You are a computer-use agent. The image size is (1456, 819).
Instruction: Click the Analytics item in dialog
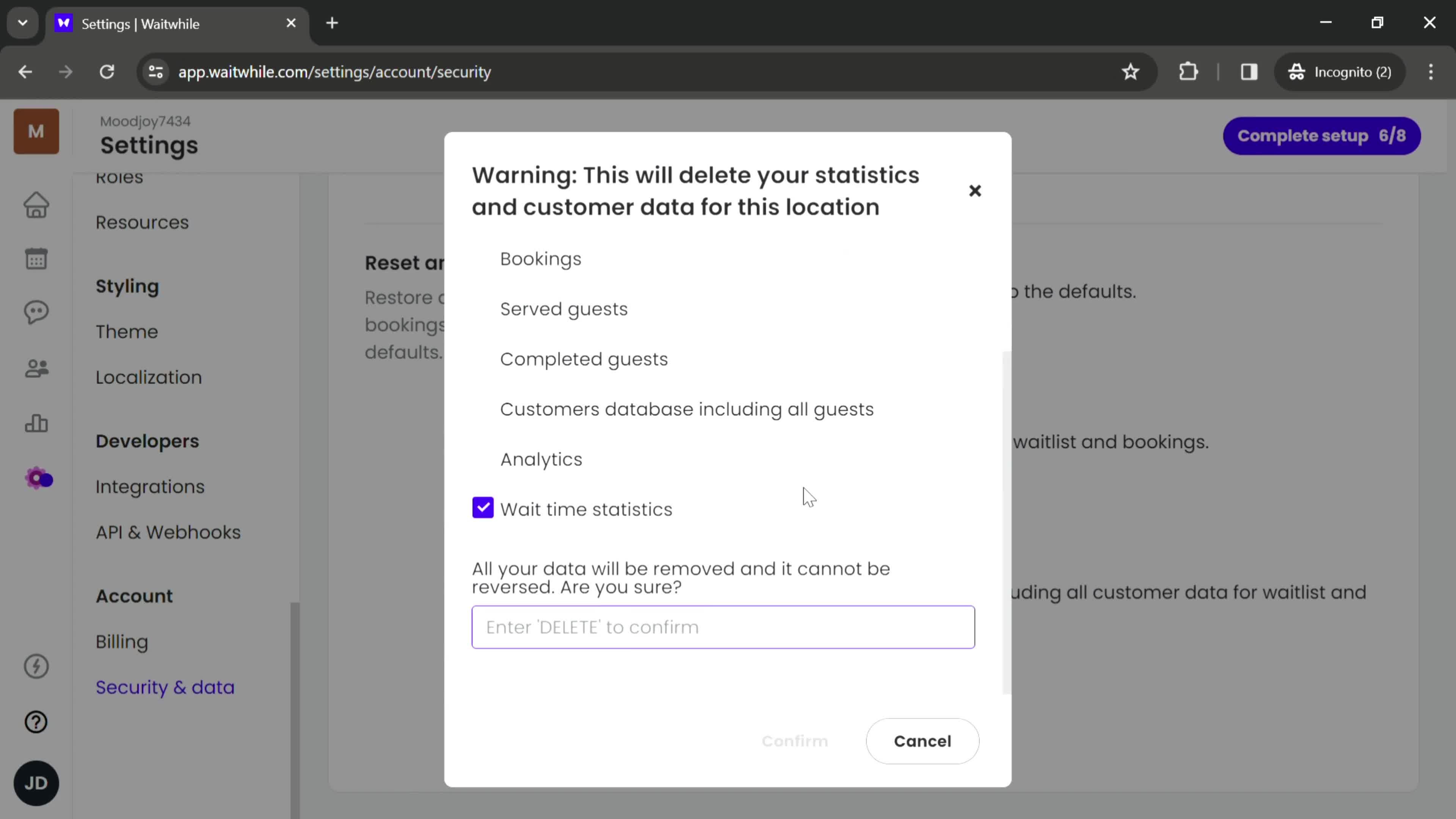pos(541,459)
